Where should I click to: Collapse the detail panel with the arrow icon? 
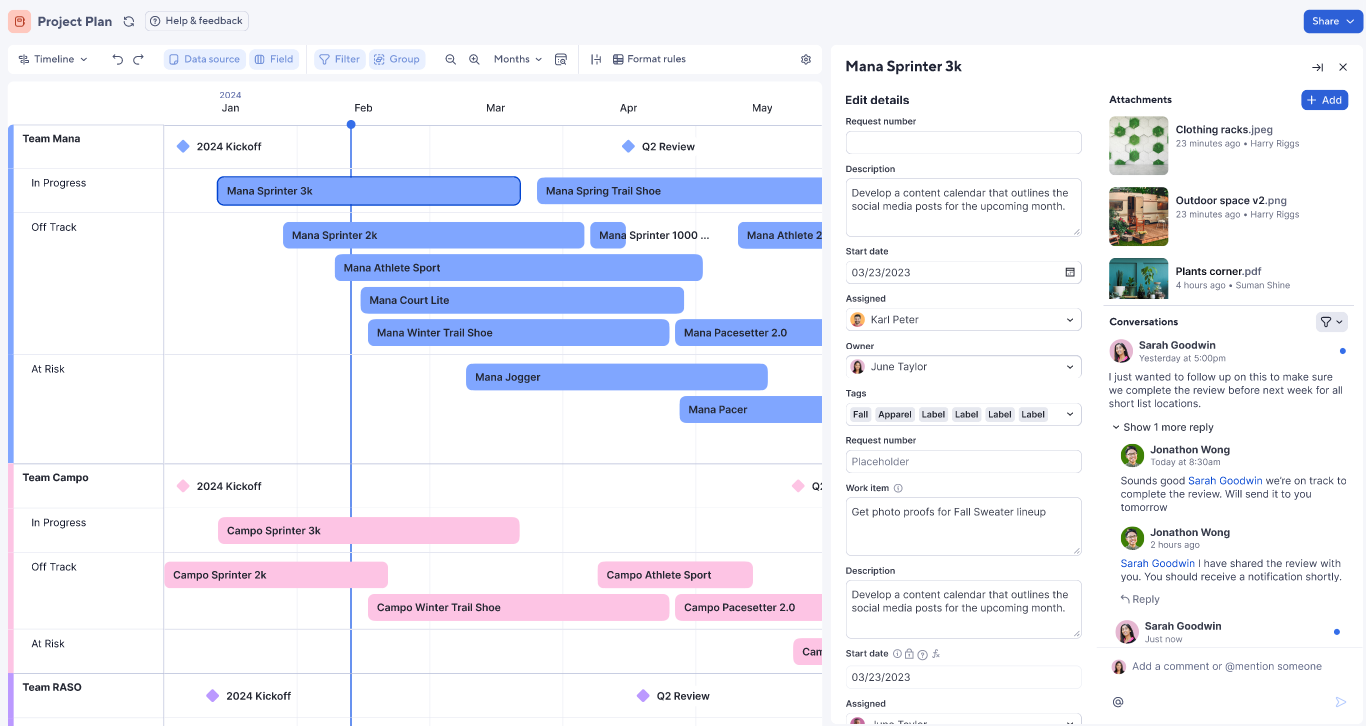tap(1318, 66)
